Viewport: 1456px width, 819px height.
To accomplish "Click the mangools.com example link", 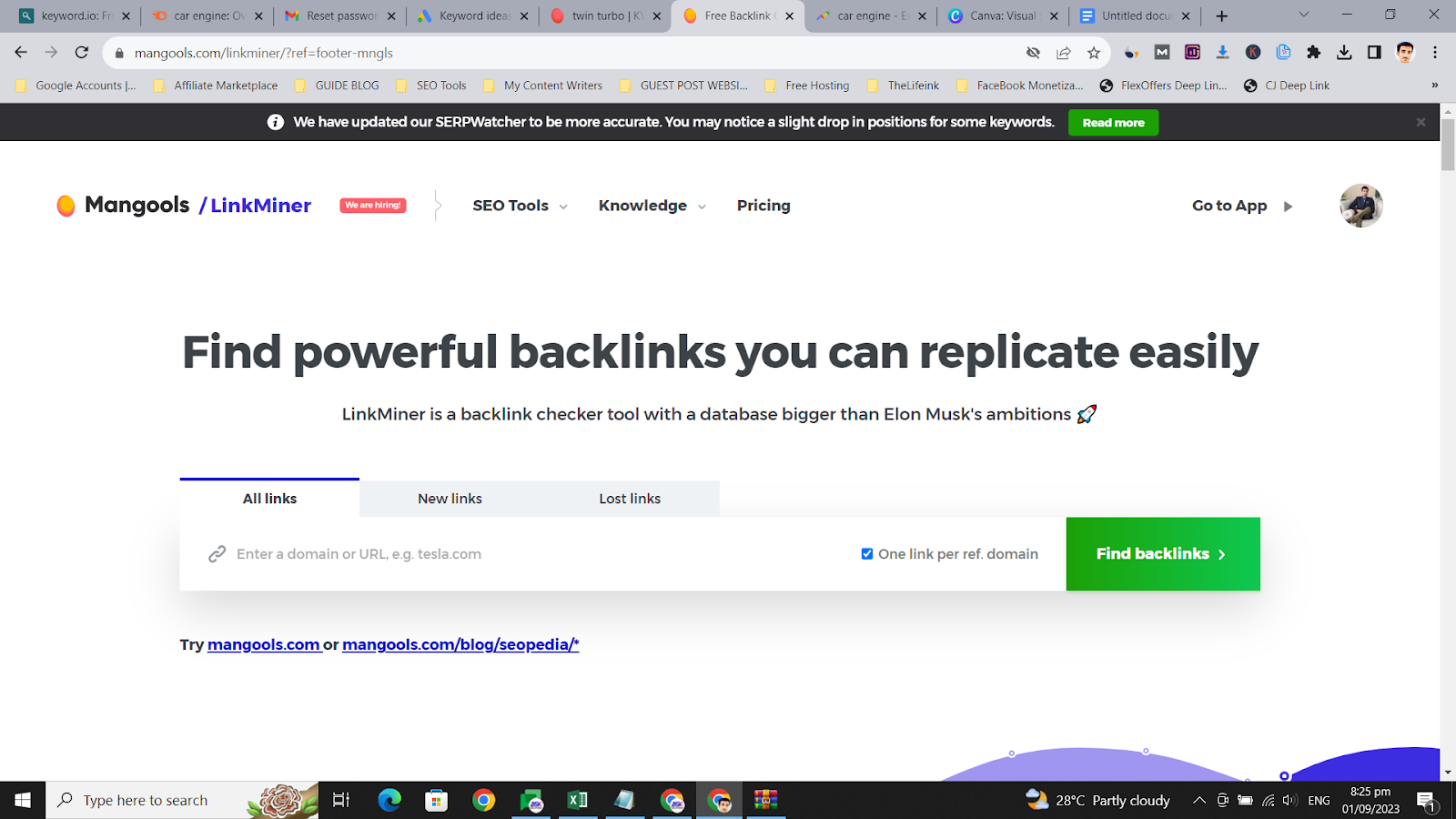I will pyautogui.click(x=264, y=644).
